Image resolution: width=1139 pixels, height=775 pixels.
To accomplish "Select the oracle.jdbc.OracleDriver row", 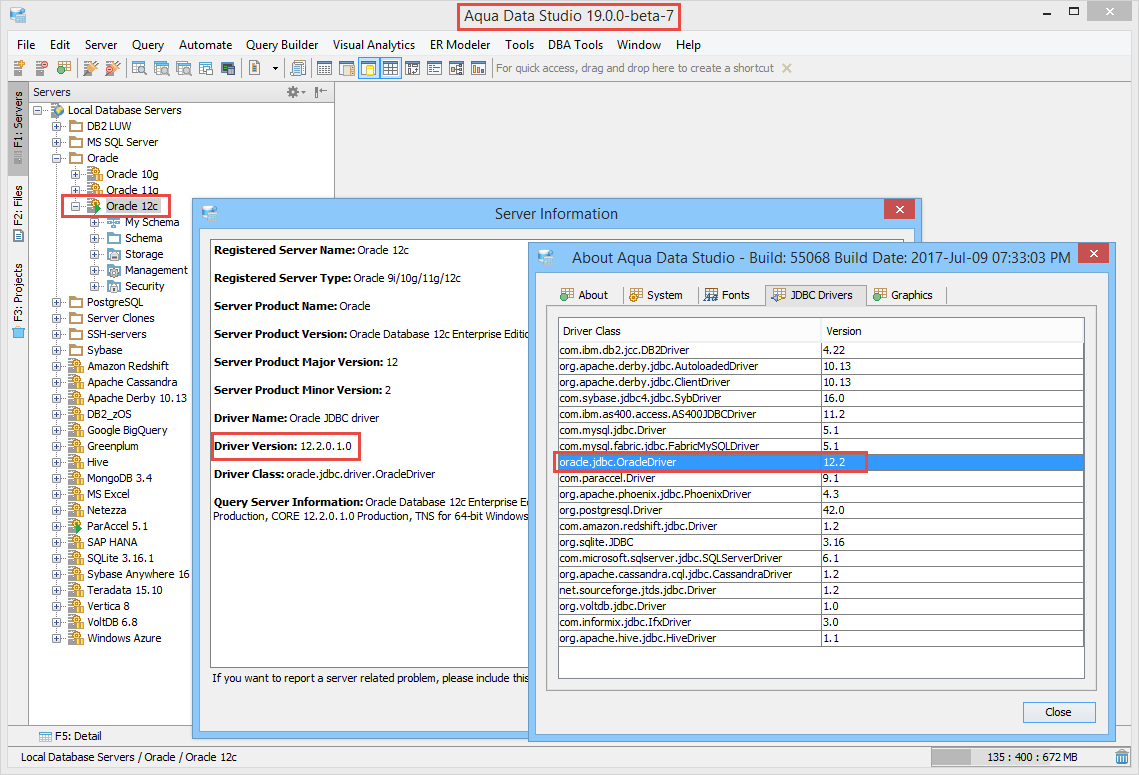I will click(x=821, y=462).
